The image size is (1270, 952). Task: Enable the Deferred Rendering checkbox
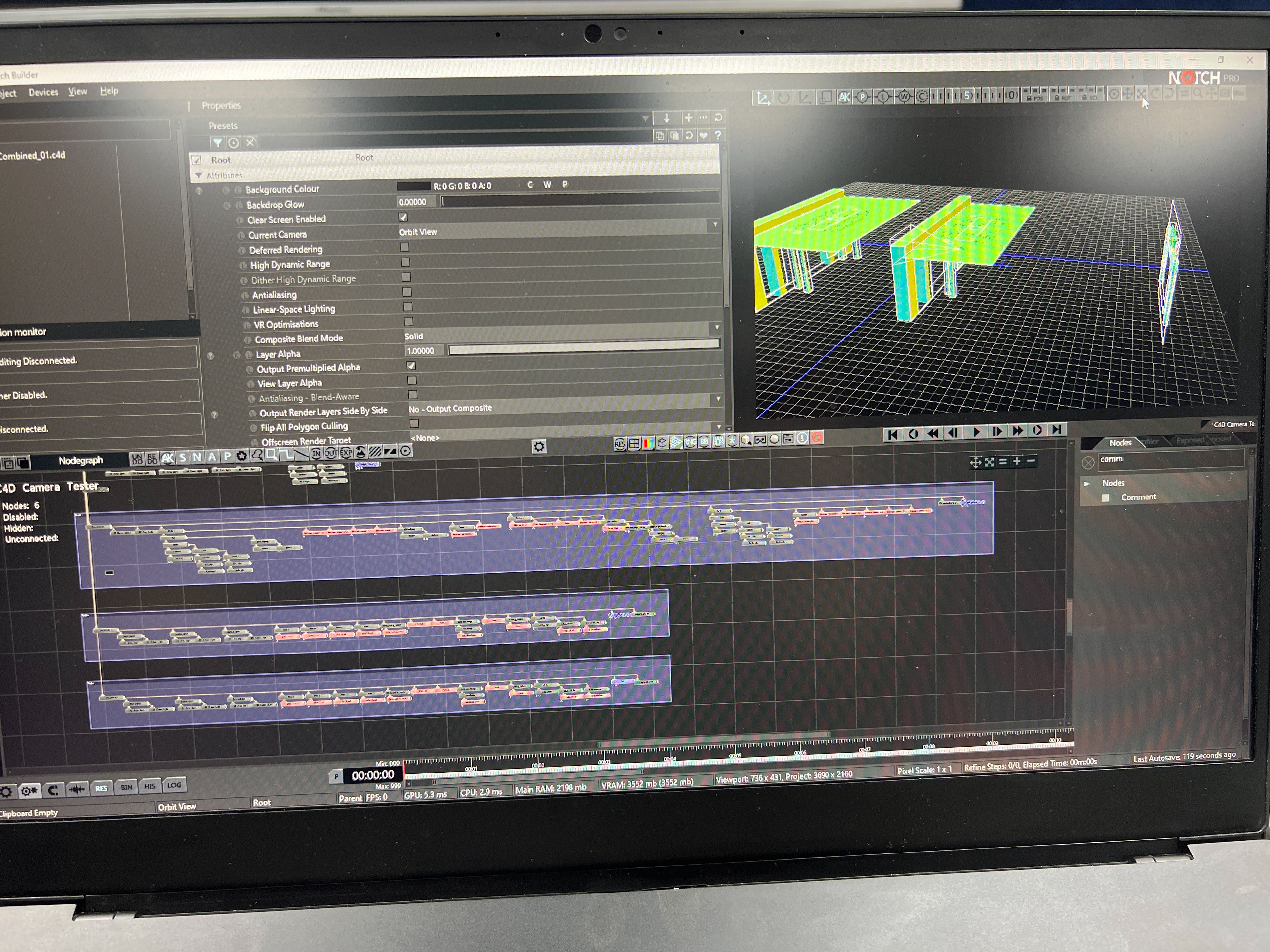click(405, 247)
